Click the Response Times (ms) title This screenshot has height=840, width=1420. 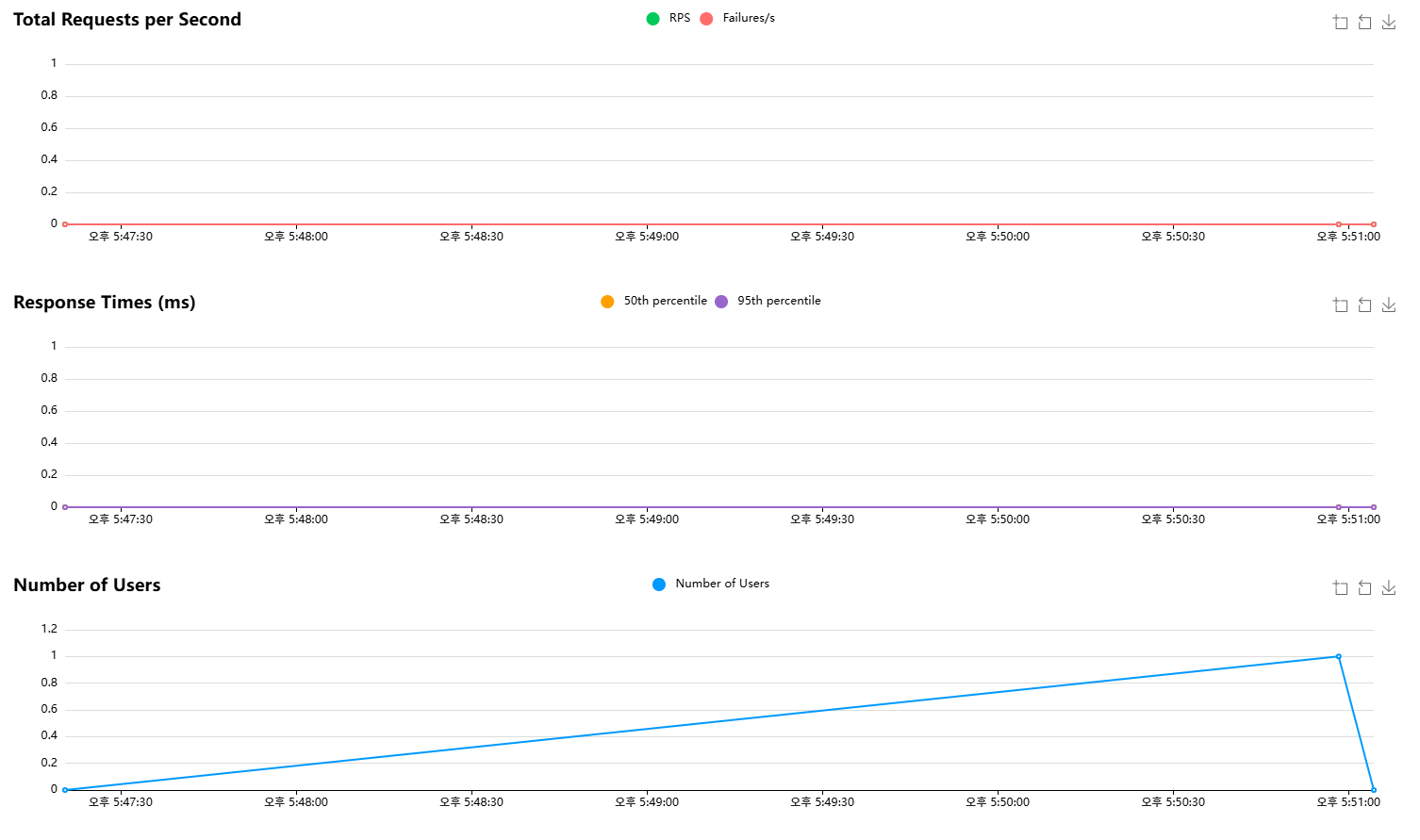pos(105,303)
